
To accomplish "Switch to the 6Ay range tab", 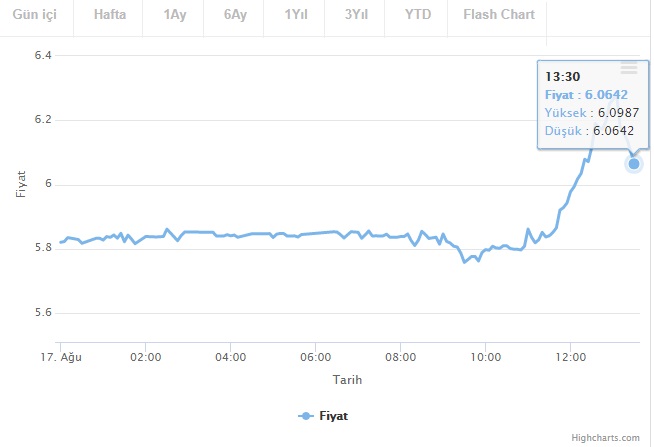I will [235, 15].
